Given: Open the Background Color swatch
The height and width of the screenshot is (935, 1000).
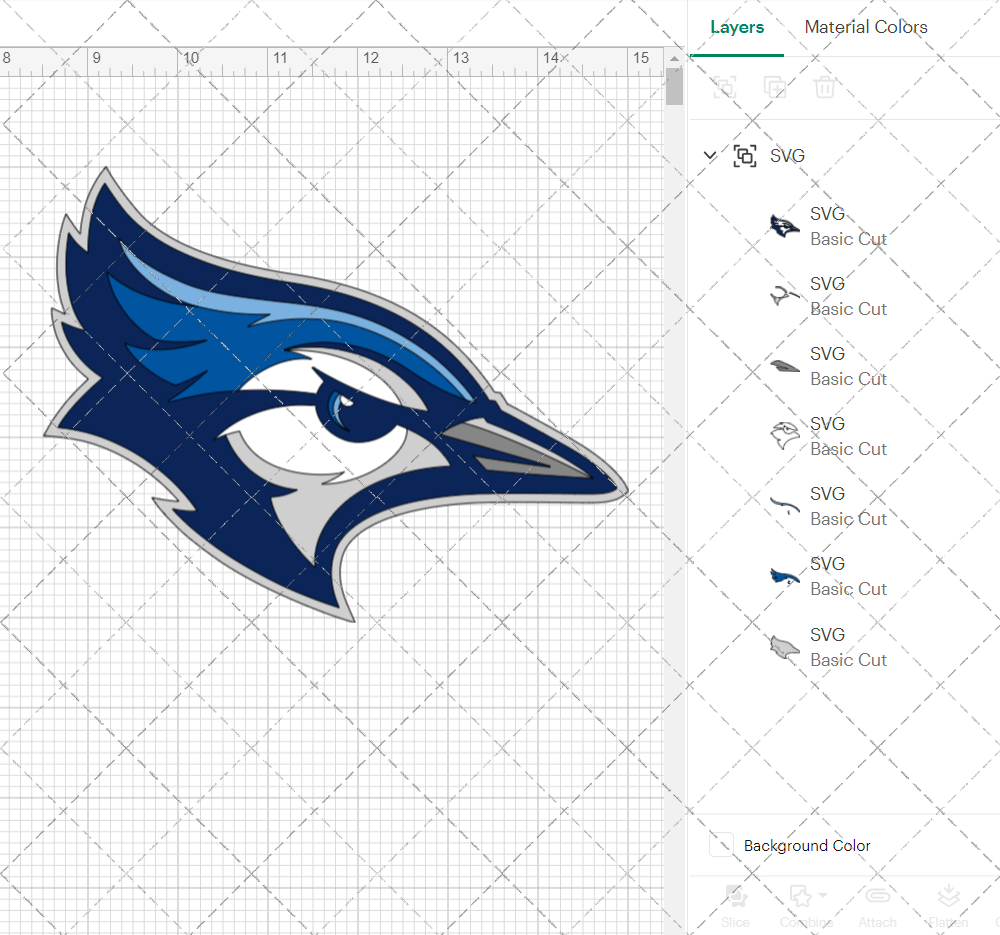Looking at the screenshot, I should 721,845.
